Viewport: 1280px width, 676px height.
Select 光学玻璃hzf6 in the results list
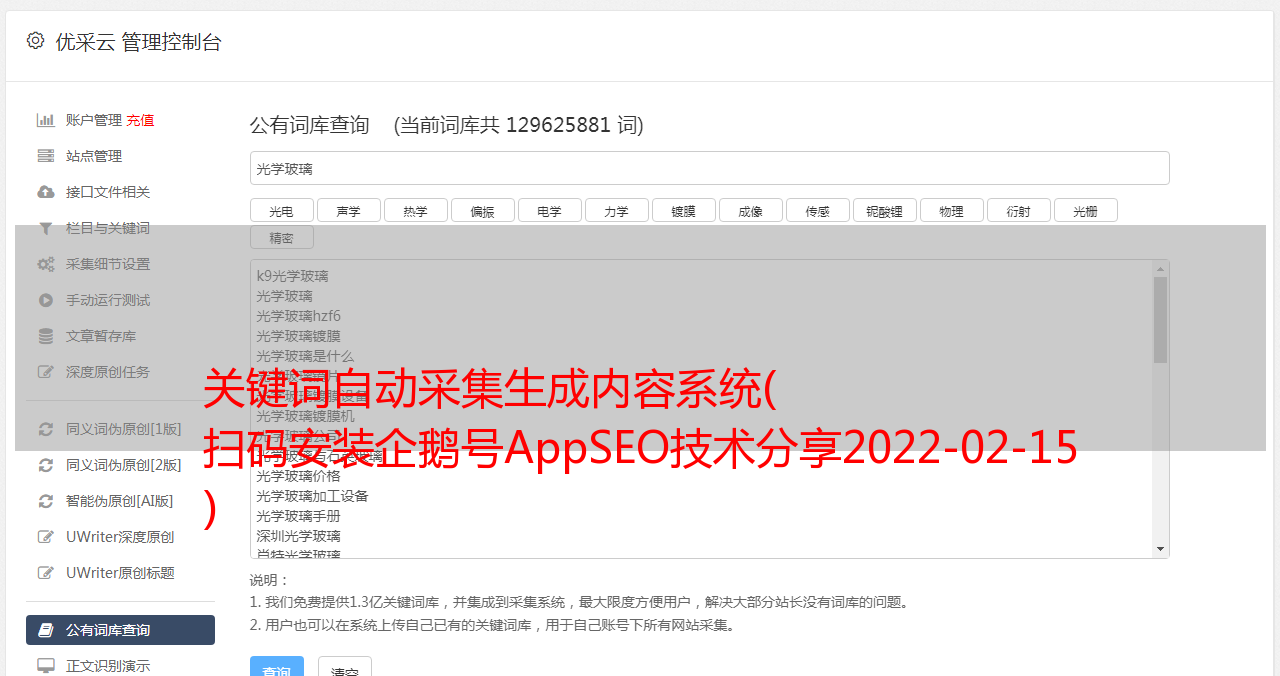pos(298,316)
